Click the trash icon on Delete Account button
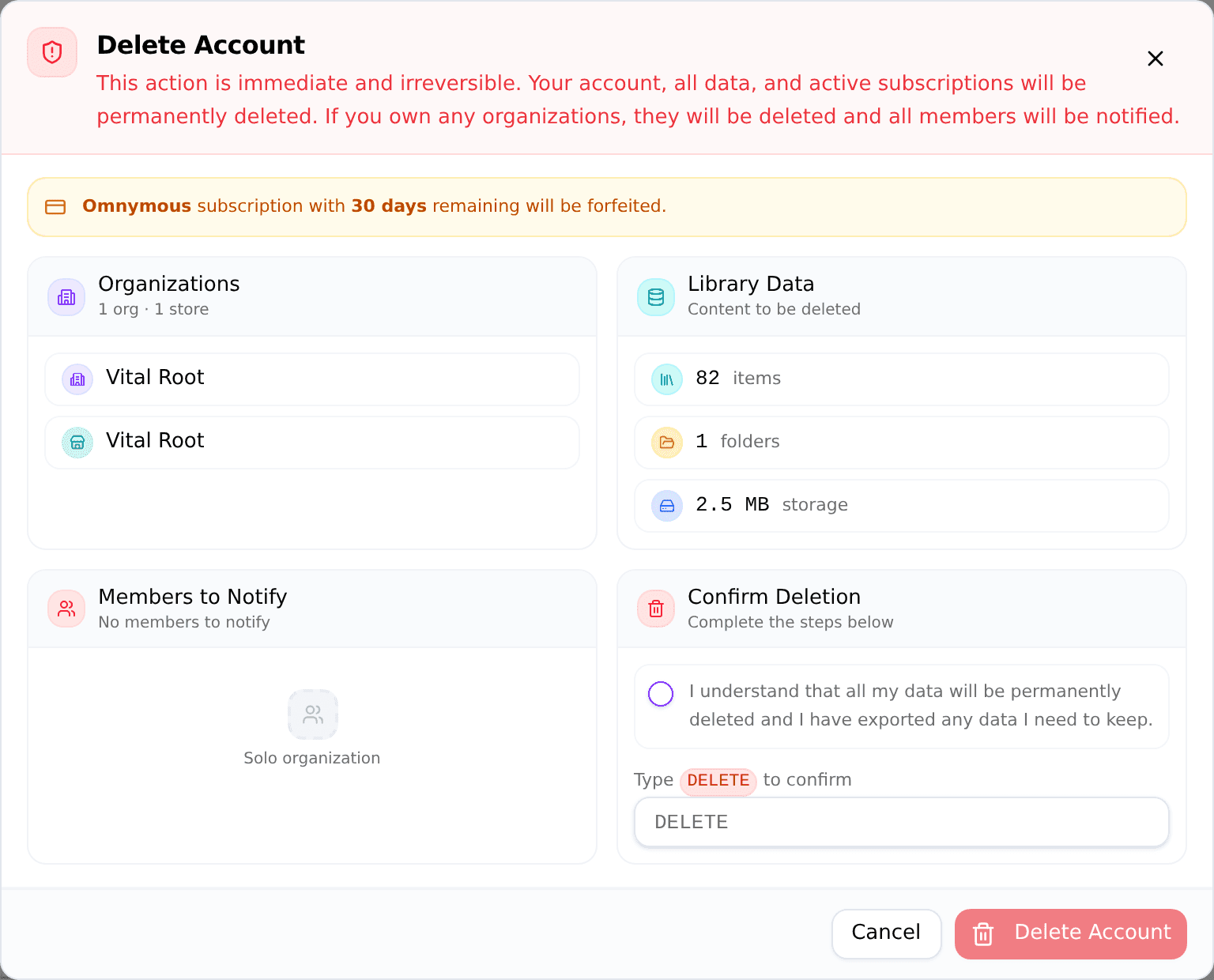 click(983, 934)
